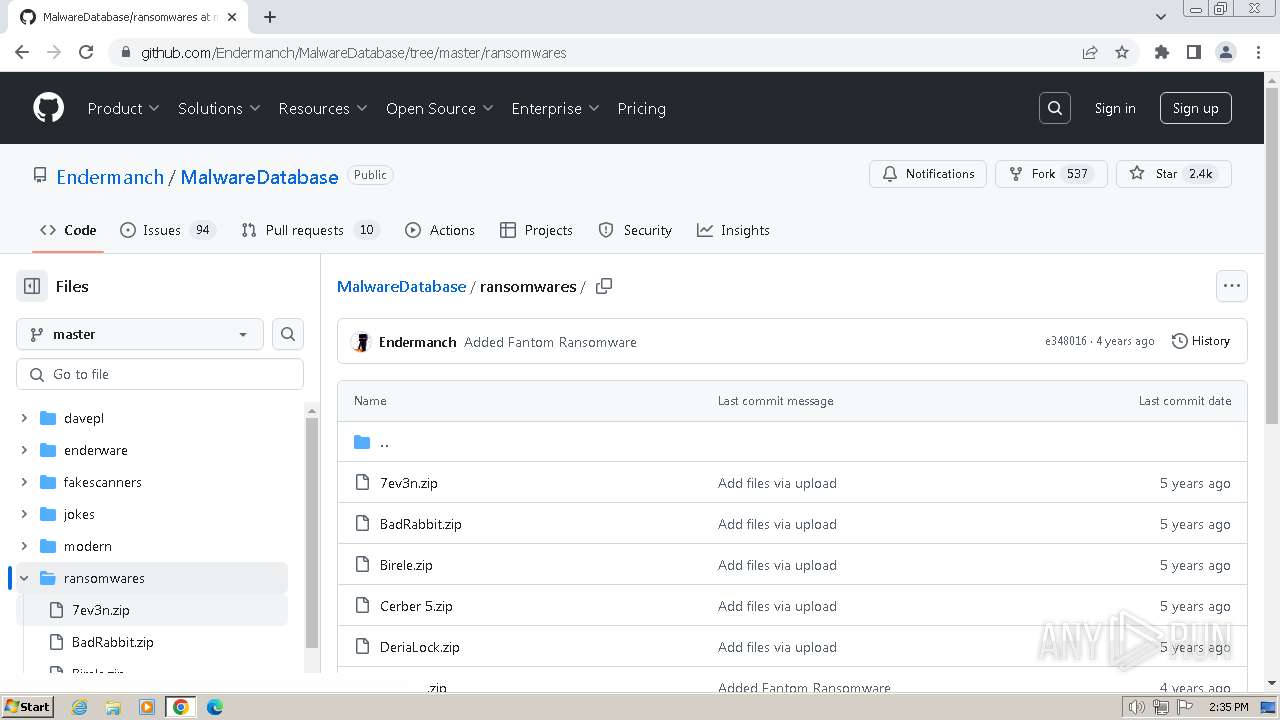The height and width of the screenshot is (720, 1280).
Task: Open Cerber 5.zip in the file list
Action: click(x=416, y=606)
